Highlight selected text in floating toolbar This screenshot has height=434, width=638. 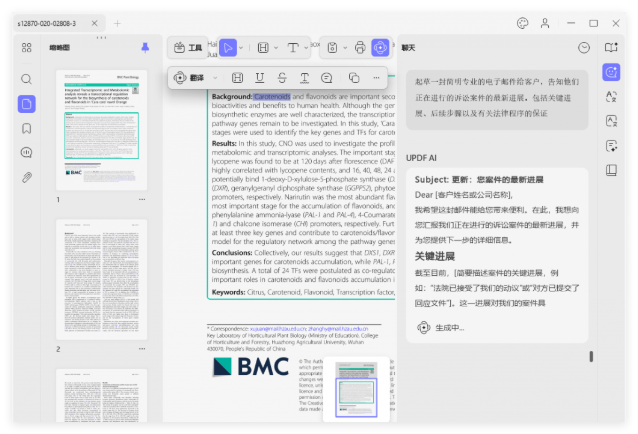(x=237, y=78)
